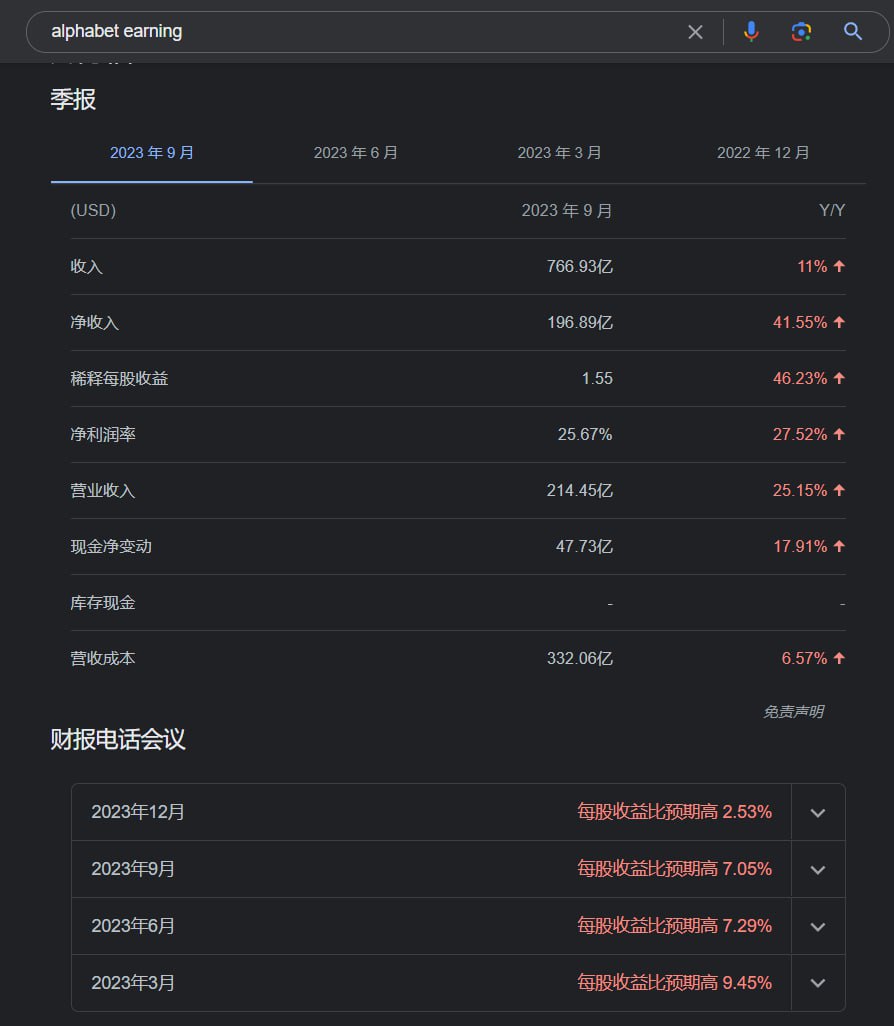The width and height of the screenshot is (894, 1026).
Task: Click the 营收成本 up arrow icon
Action: pos(839,659)
